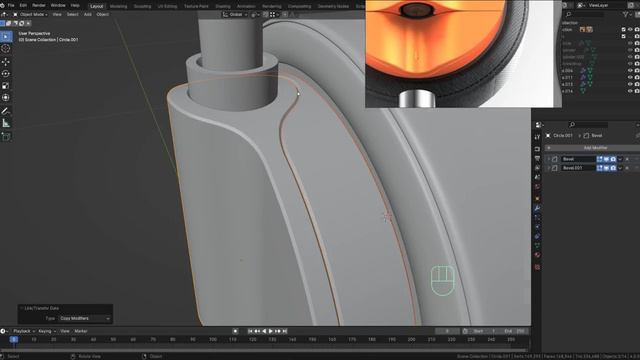Click the Bevel modifier name field
This screenshot has height=360, width=640.
578,159
